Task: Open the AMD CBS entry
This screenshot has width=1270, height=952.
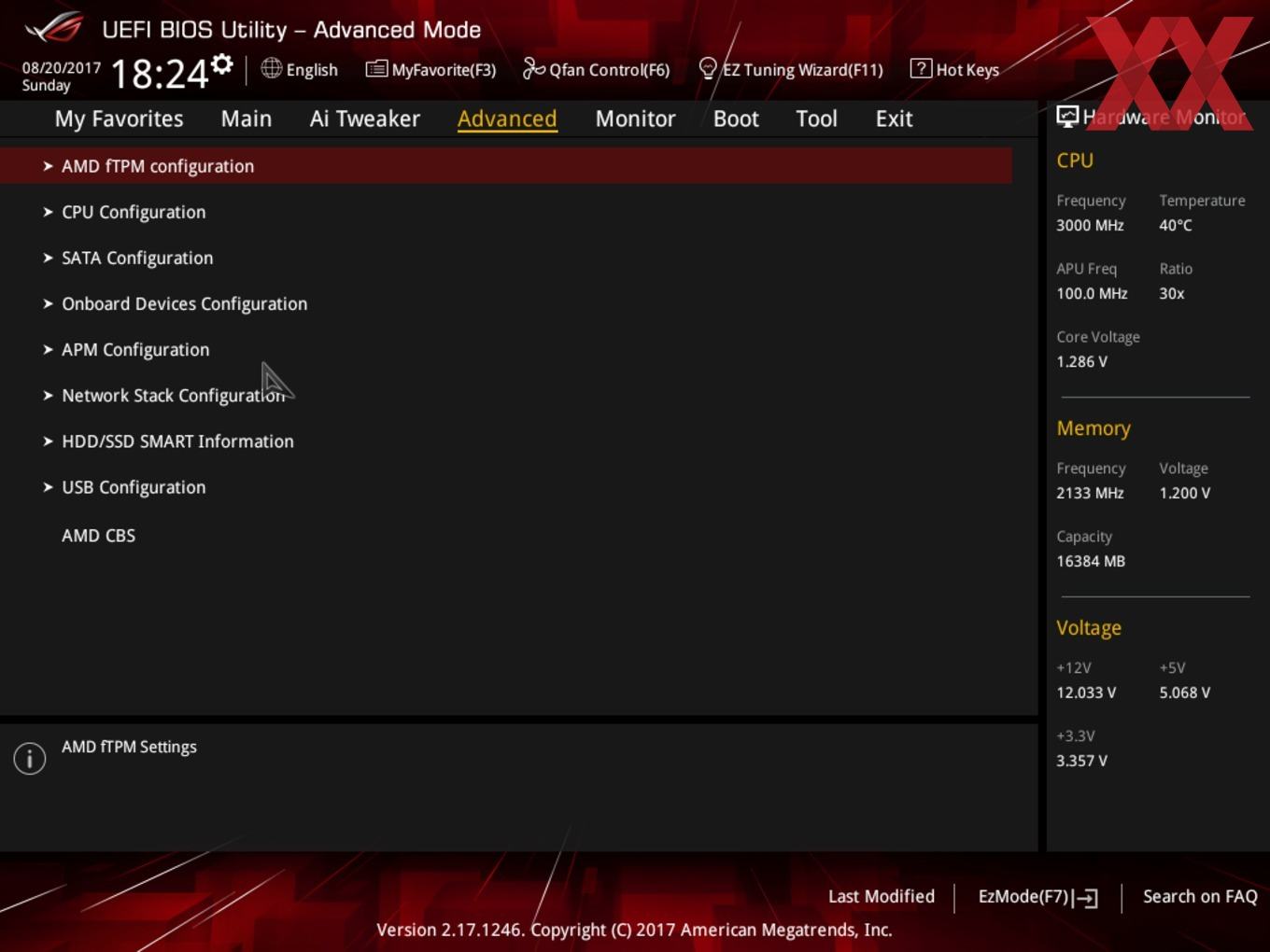Action: coord(98,535)
